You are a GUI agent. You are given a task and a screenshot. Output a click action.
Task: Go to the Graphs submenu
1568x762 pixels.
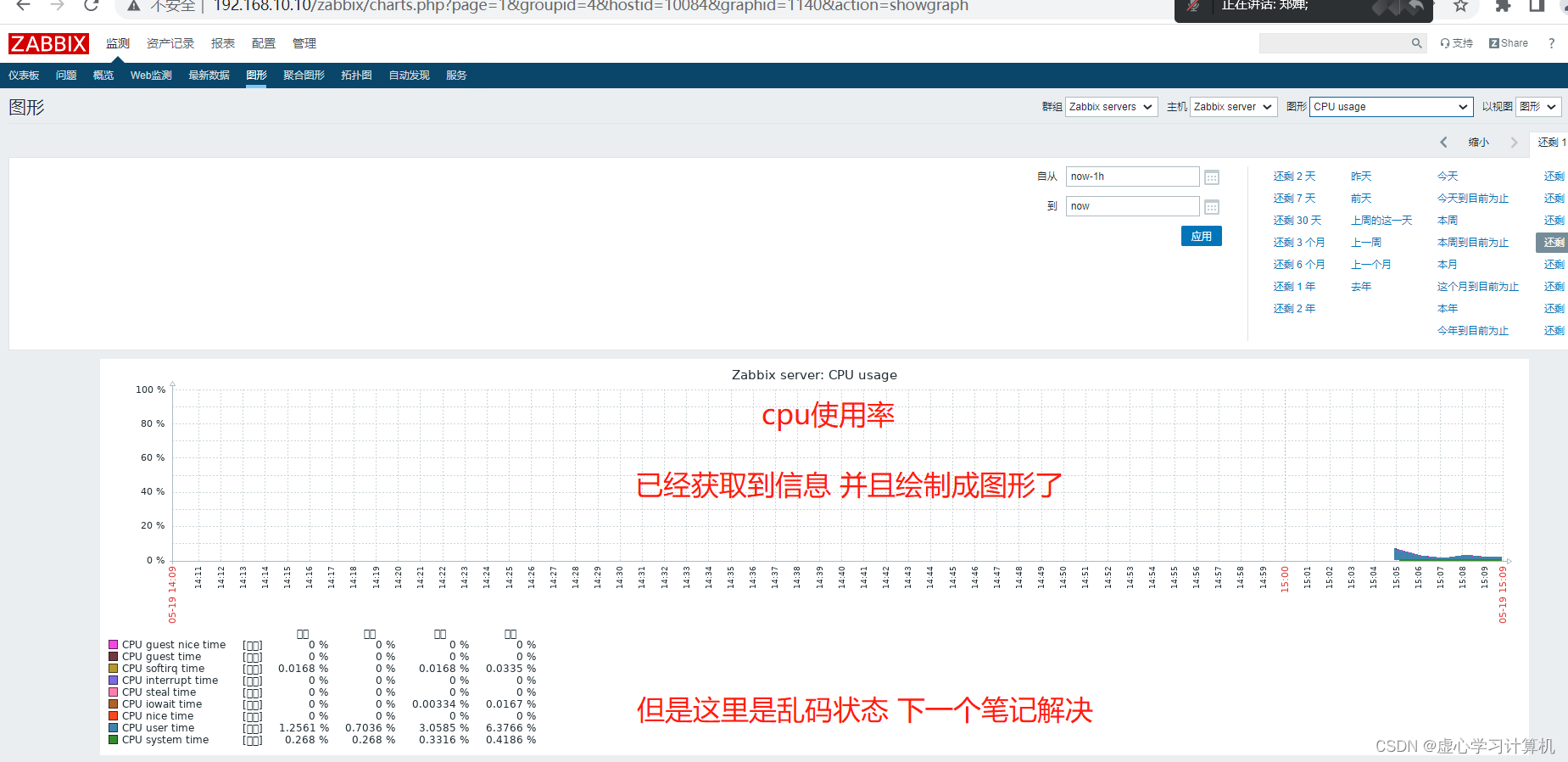[256, 76]
